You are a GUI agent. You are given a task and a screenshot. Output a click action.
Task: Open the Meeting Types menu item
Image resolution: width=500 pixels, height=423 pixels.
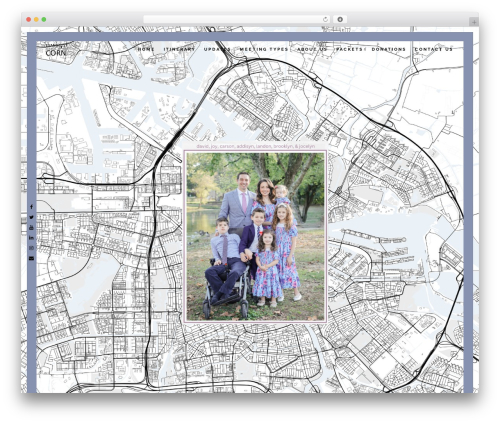pos(264,49)
